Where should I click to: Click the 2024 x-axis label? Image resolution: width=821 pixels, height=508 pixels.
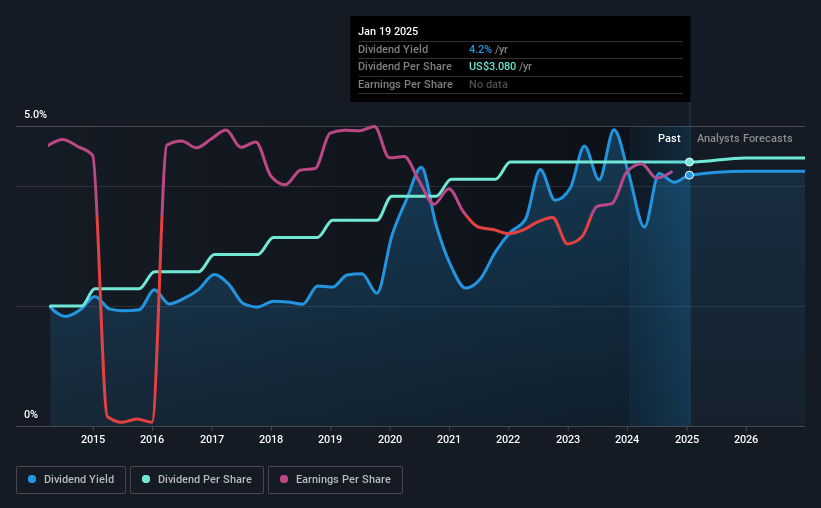(627, 439)
